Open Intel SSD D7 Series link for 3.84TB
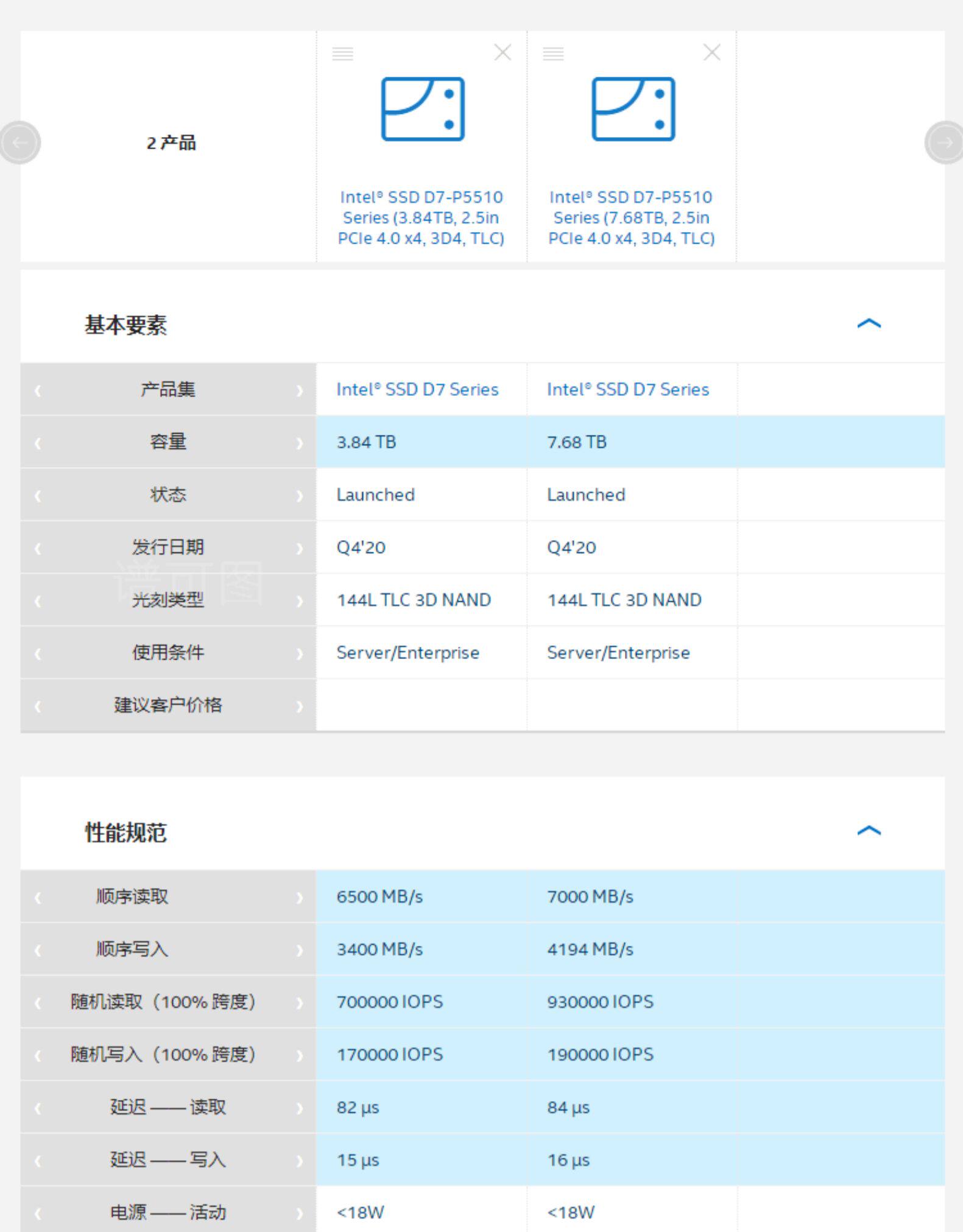This screenshot has height=1232, width=963. click(x=417, y=390)
